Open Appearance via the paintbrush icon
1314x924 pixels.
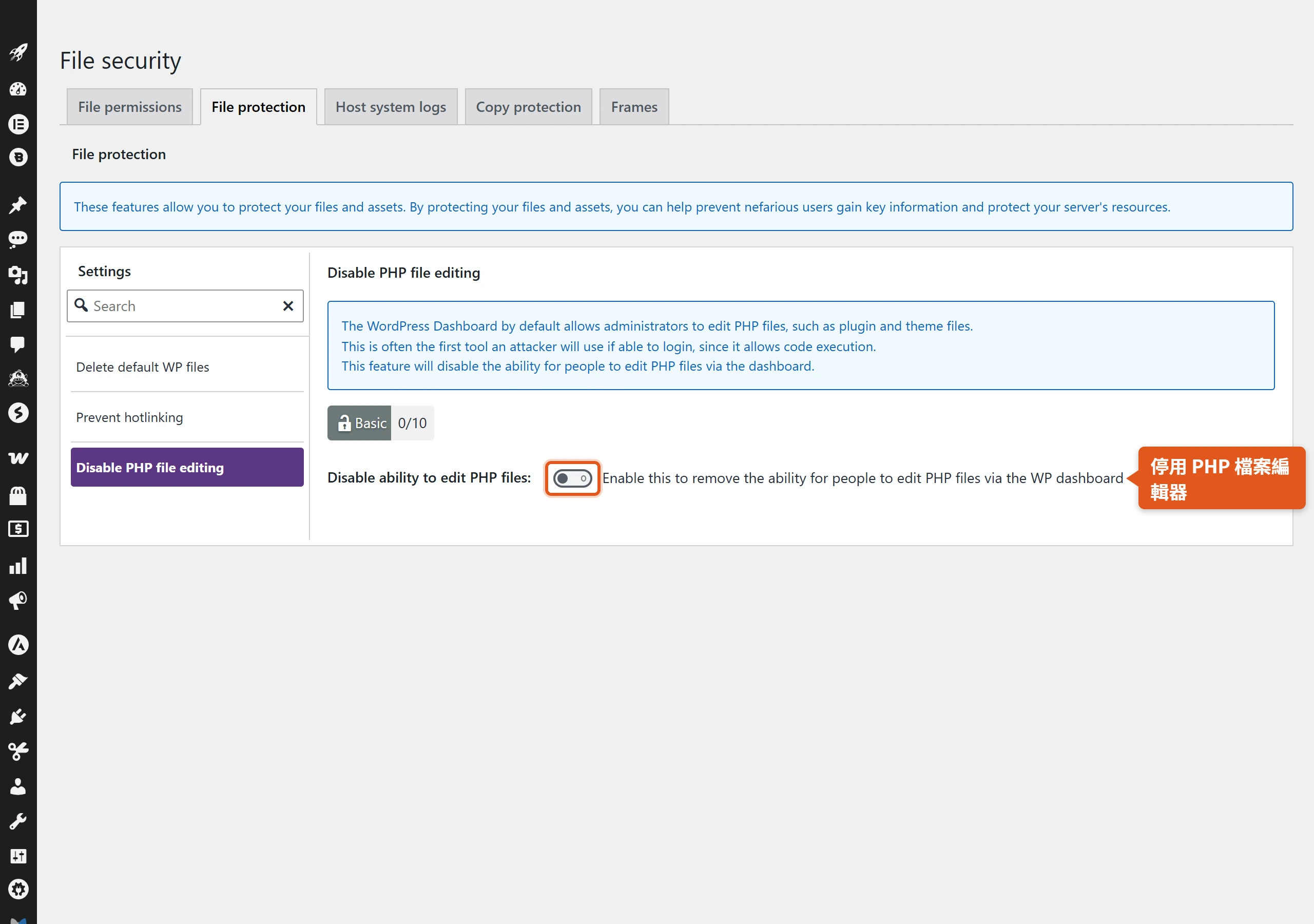(x=18, y=681)
